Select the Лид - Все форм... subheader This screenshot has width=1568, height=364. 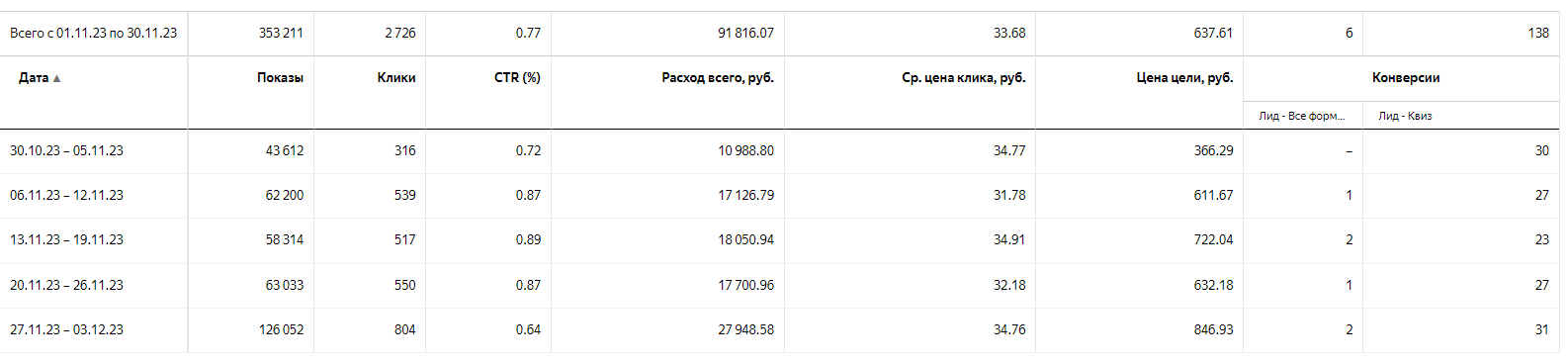(x=1301, y=116)
